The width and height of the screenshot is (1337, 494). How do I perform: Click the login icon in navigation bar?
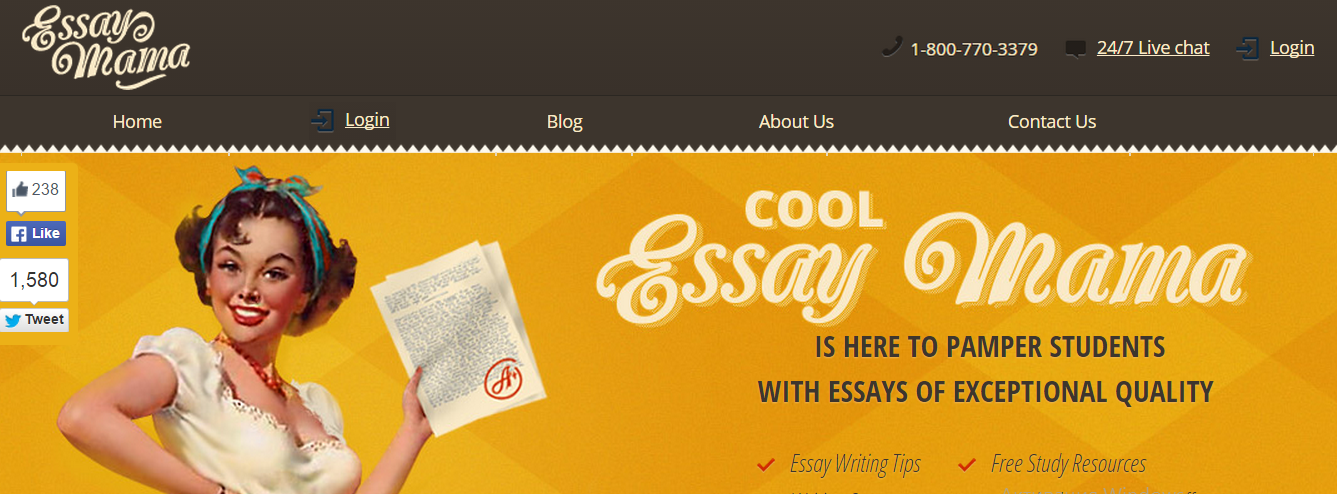pyautogui.click(x=322, y=121)
